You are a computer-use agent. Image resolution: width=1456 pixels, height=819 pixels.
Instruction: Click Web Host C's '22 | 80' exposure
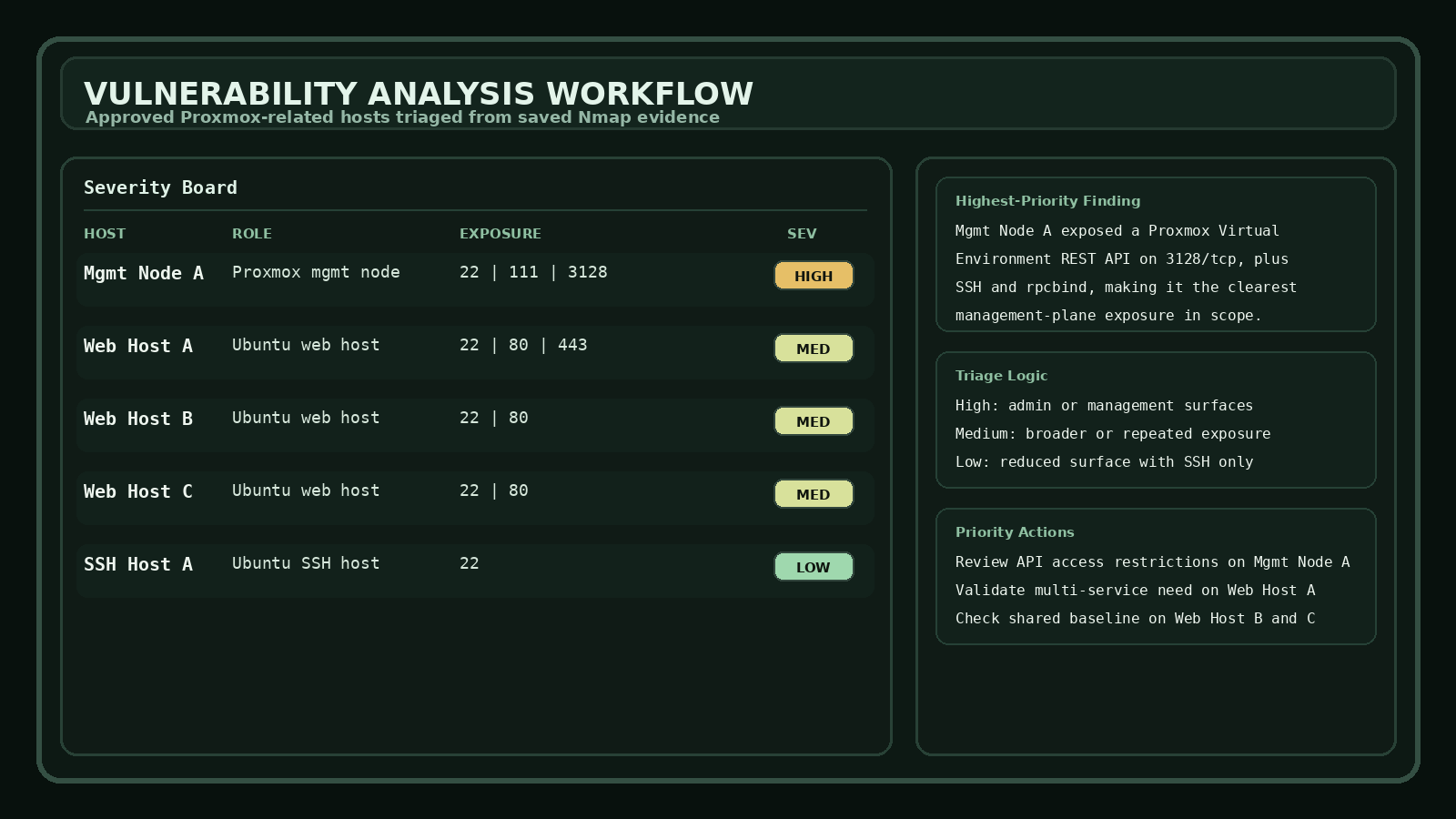coord(494,490)
